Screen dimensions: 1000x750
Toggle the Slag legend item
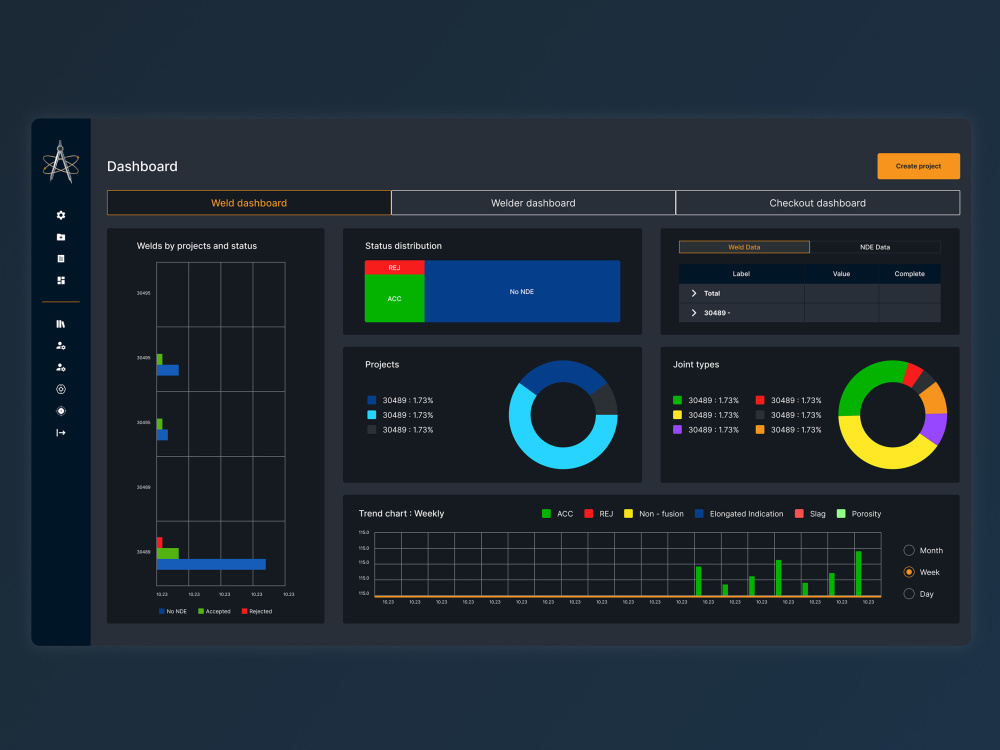point(810,513)
